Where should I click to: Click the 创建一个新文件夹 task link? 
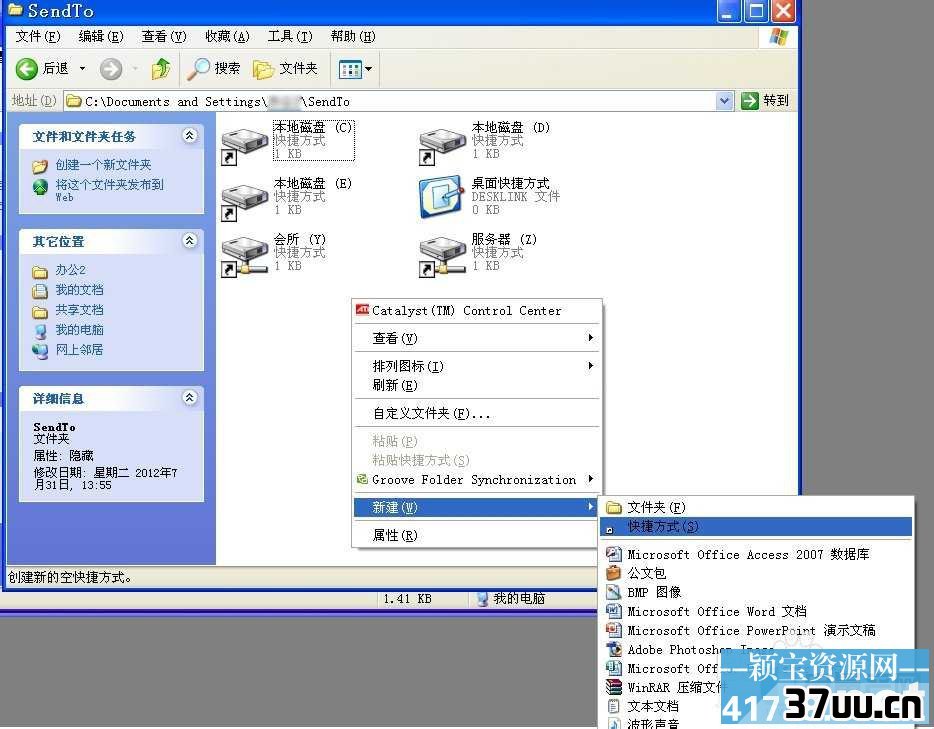click(x=104, y=165)
